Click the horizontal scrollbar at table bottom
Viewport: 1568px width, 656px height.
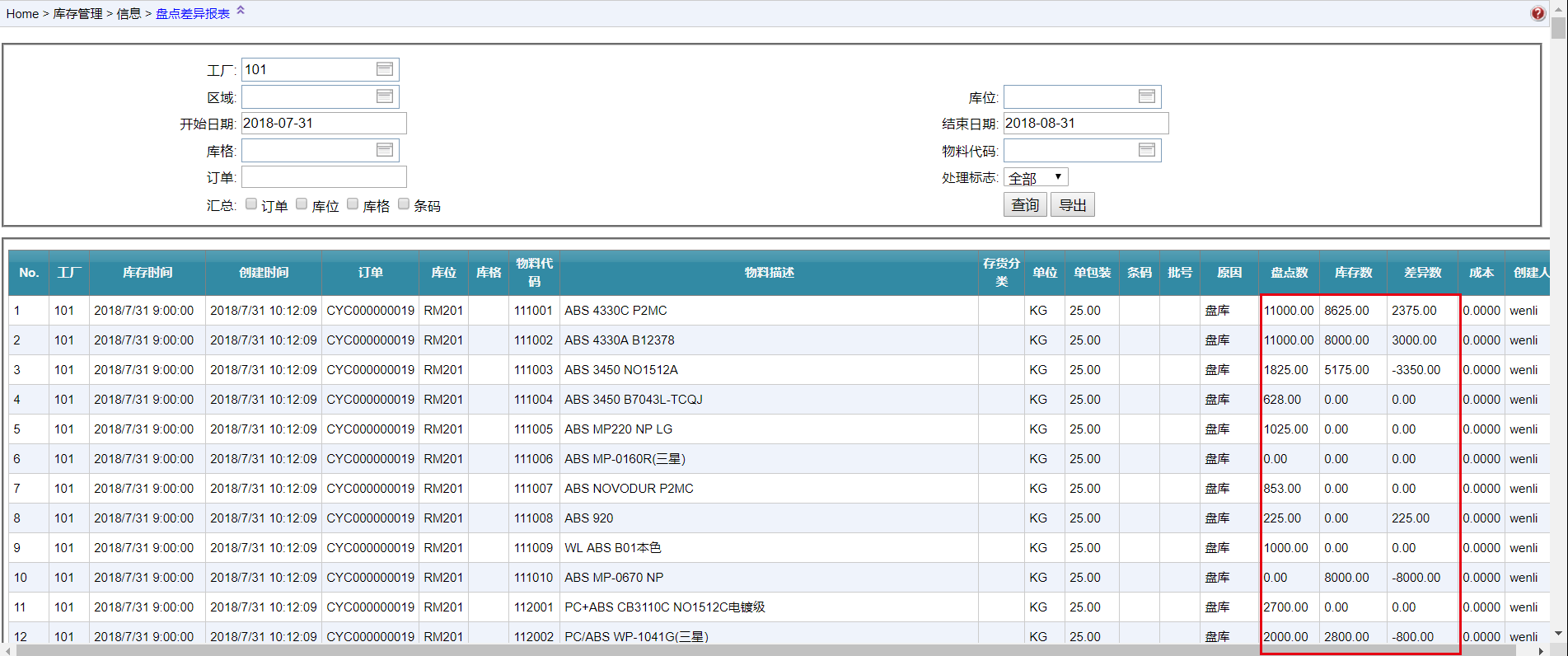(766, 650)
